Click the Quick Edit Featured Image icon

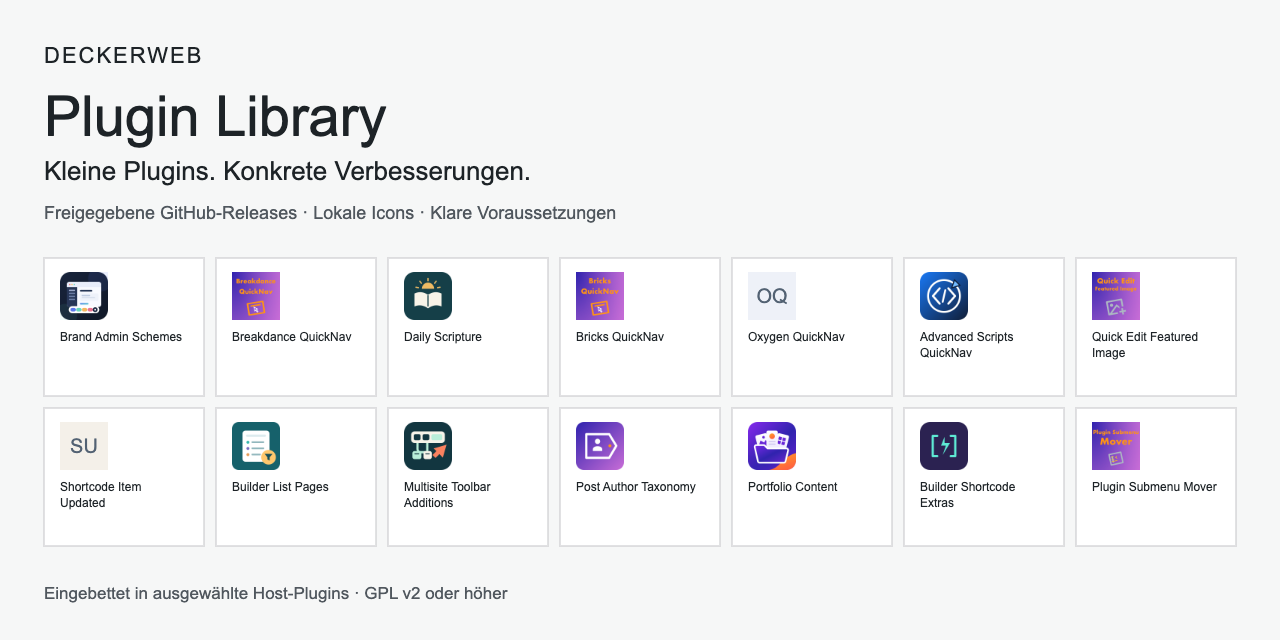[x=1116, y=296]
